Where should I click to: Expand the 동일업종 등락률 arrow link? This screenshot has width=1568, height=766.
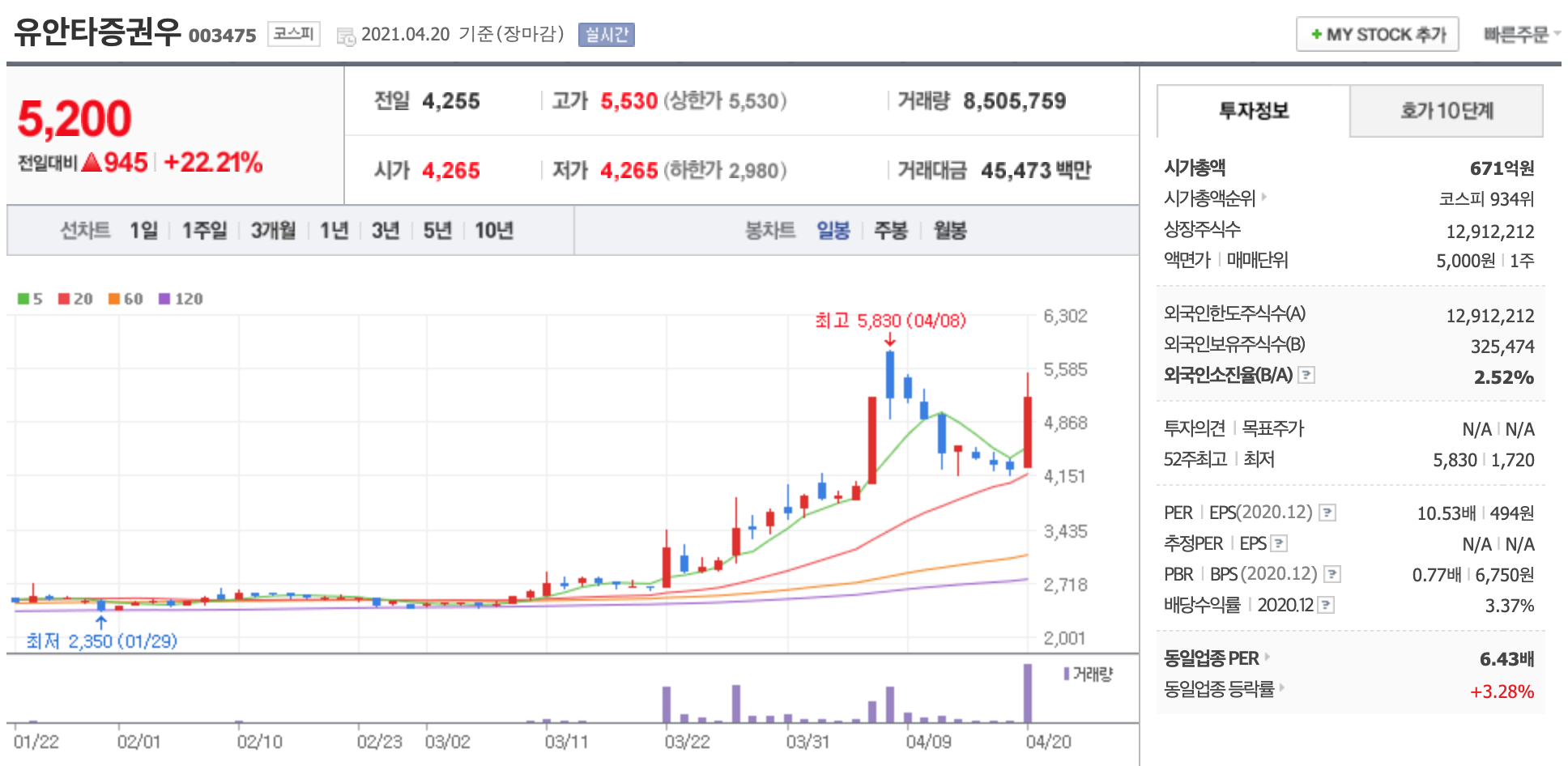coord(1284,687)
